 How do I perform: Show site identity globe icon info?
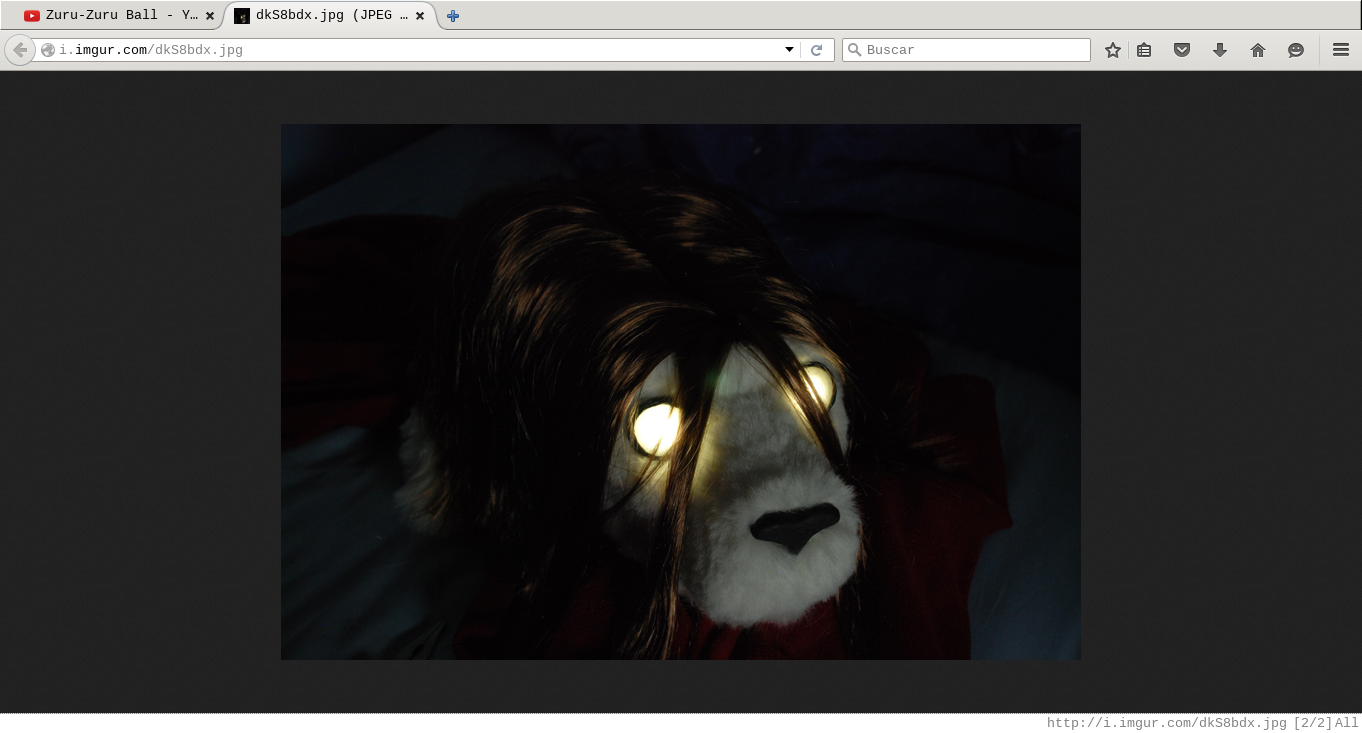pos(48,50)
